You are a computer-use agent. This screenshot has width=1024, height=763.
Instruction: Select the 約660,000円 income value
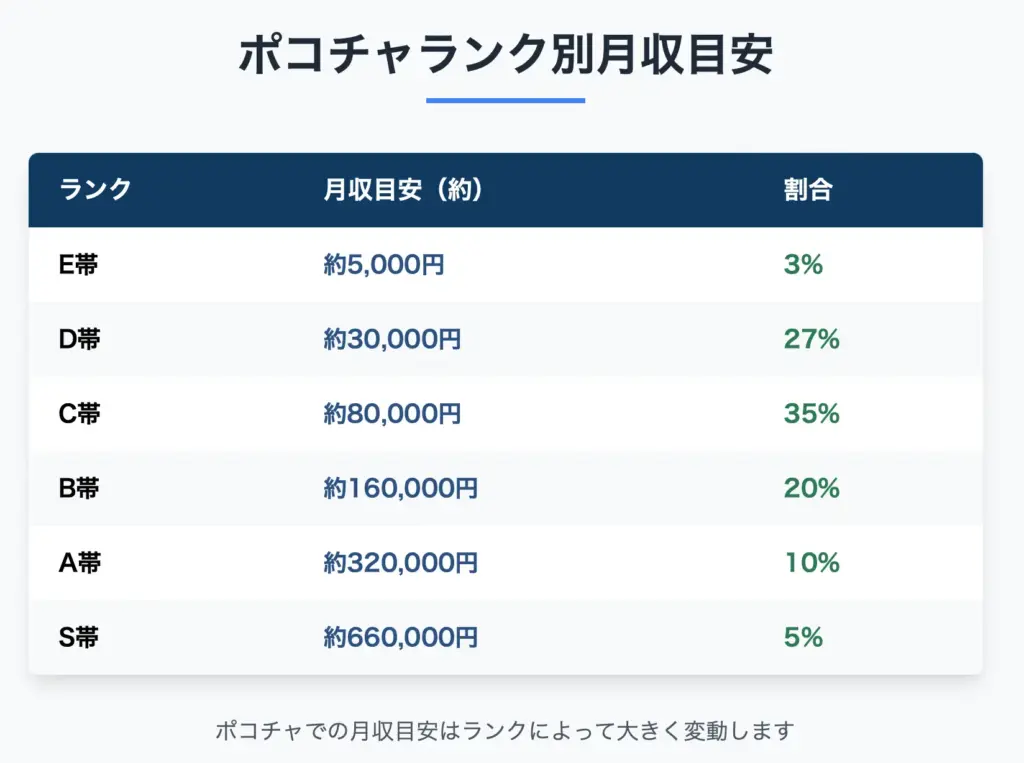click(400, 636)
